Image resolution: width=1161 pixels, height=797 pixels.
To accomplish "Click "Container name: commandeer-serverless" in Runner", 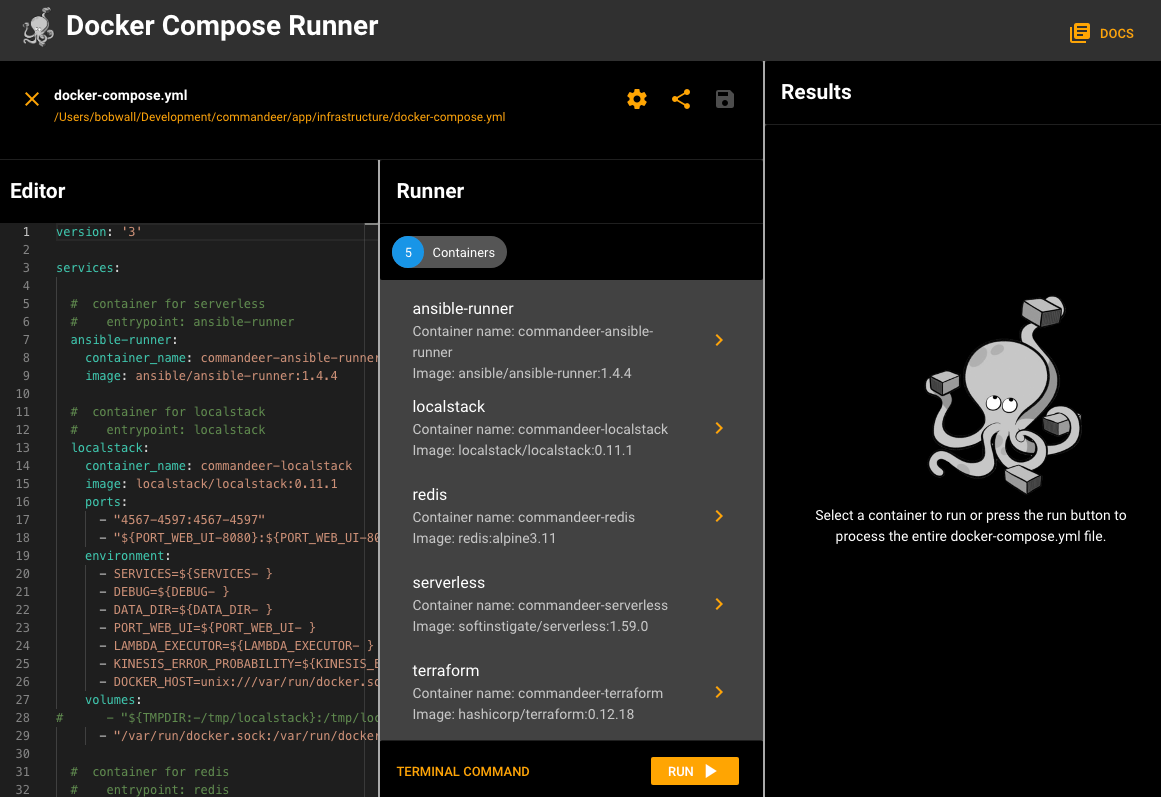I will tap(540, 606).
